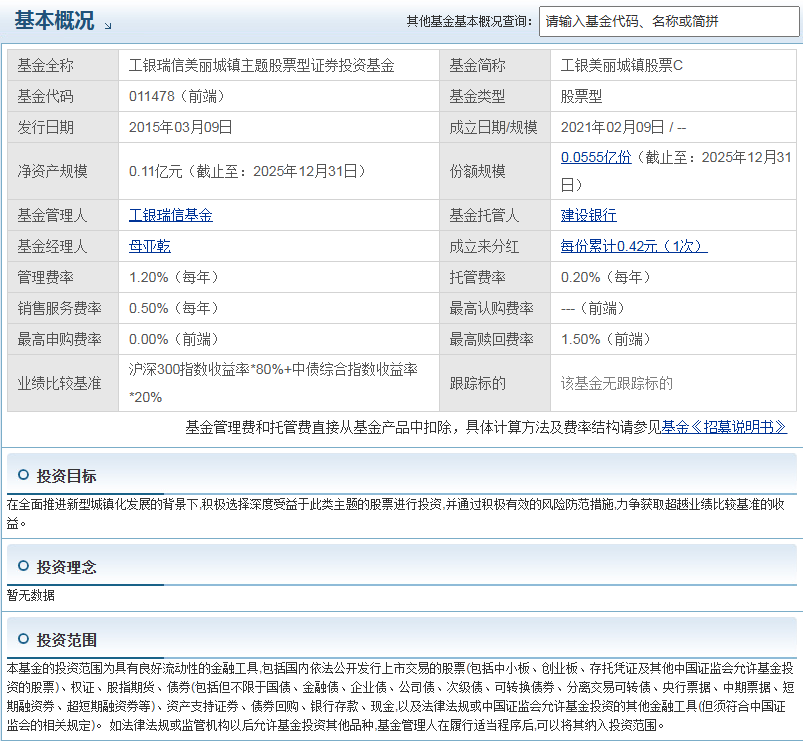Click the 最高申购费率 label cell
Viewport: 803px width, 741px height.
click(x=63, y=339)
